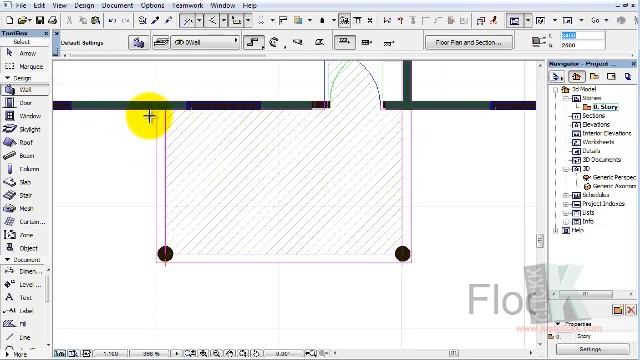
Task: Choose the Dimension tool
Action: coord(23,271)
